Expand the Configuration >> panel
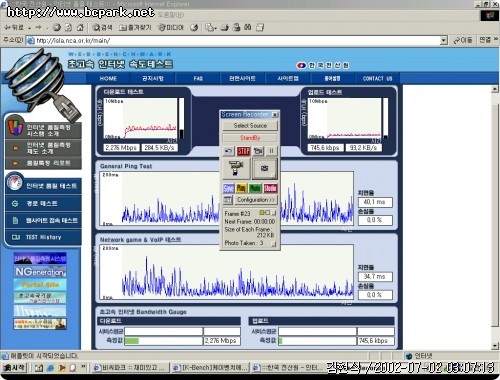Image resolution: width=500 pixels, height=380 pixels. click(x=256, y=200)
